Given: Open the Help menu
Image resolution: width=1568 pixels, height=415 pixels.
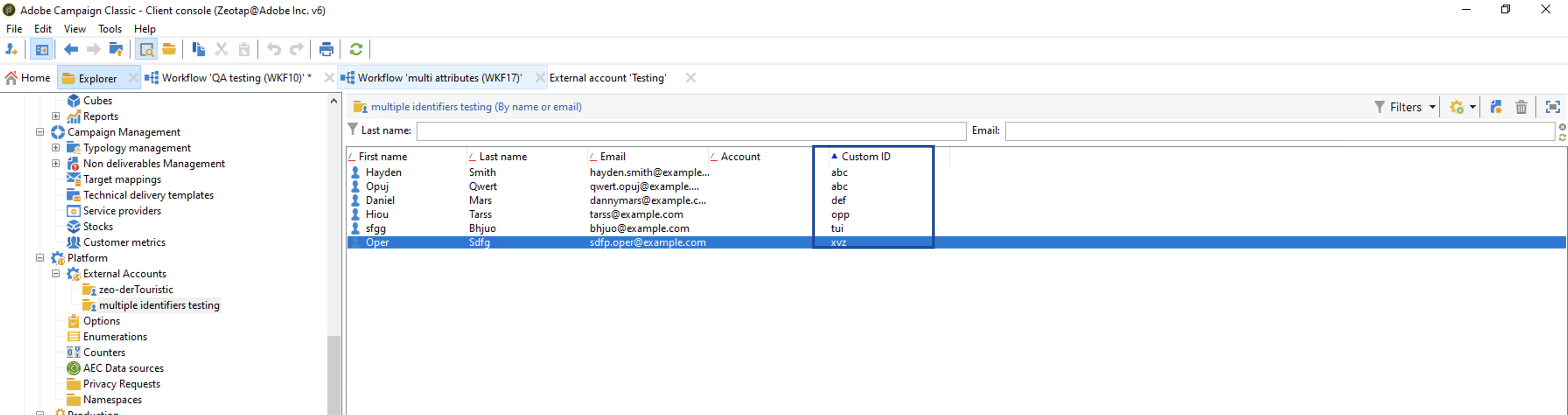Looking at the screenshot, I should (145, 28).
